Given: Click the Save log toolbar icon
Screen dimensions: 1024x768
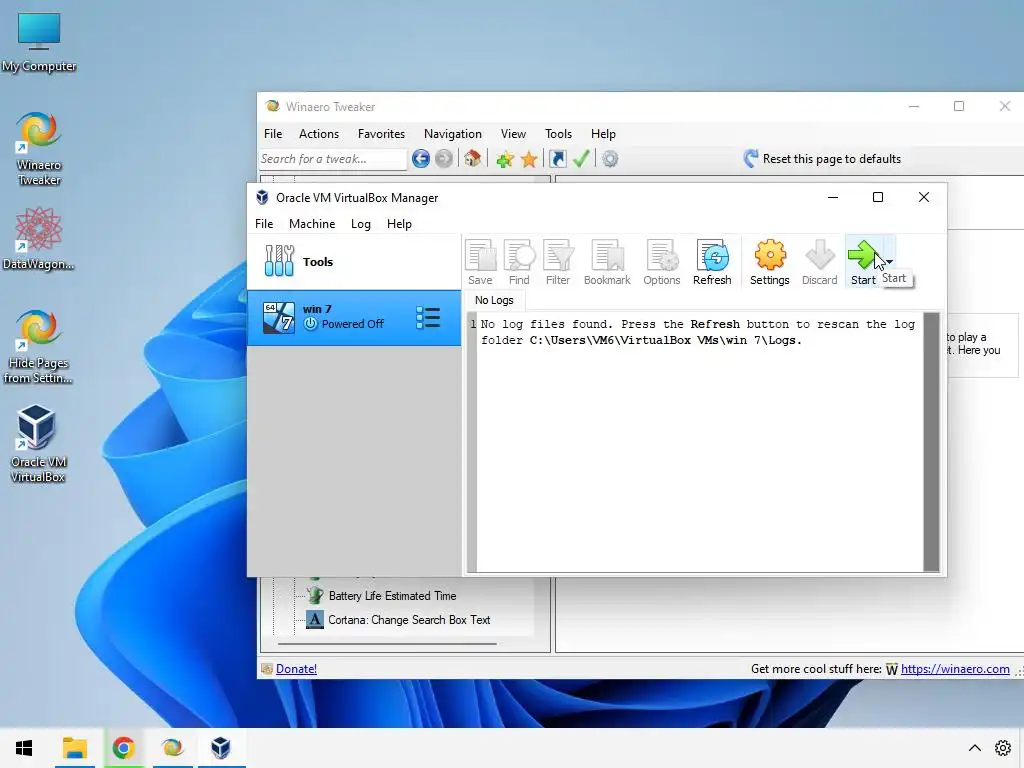Looking at the screenshot, I should [481, 262].
